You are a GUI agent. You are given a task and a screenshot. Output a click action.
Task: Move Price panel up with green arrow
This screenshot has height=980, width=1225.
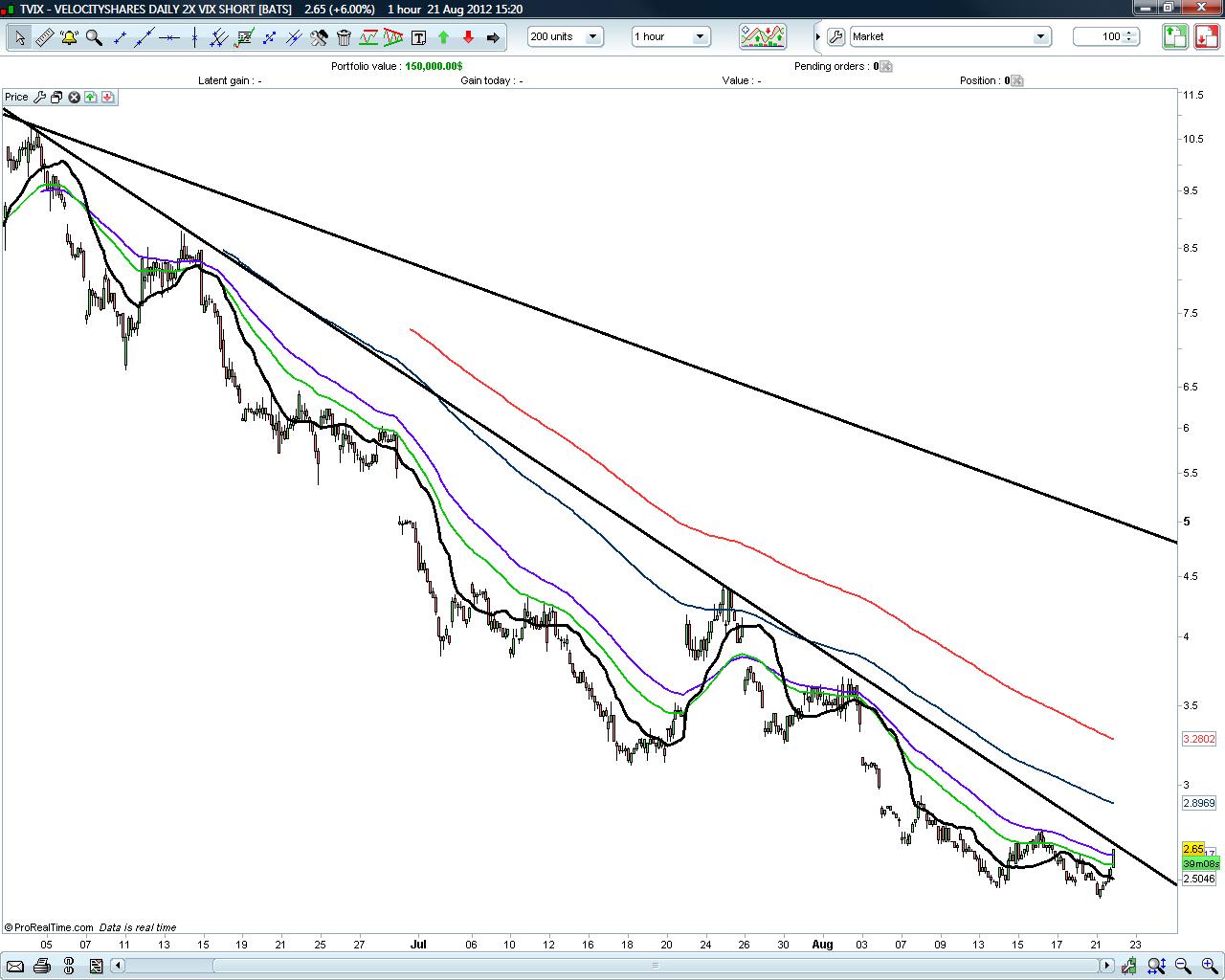click(x=90, y=97)
